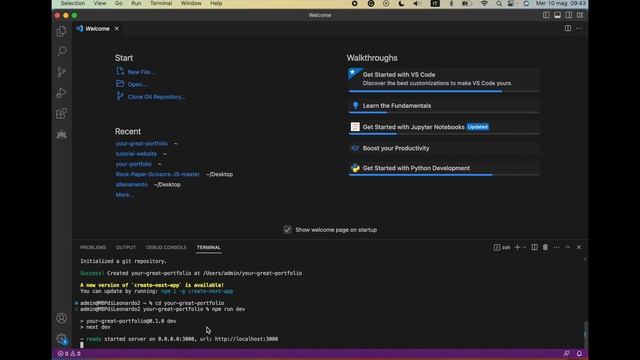Split the terminal pane

pyautogui.click(x=534, y=247)
